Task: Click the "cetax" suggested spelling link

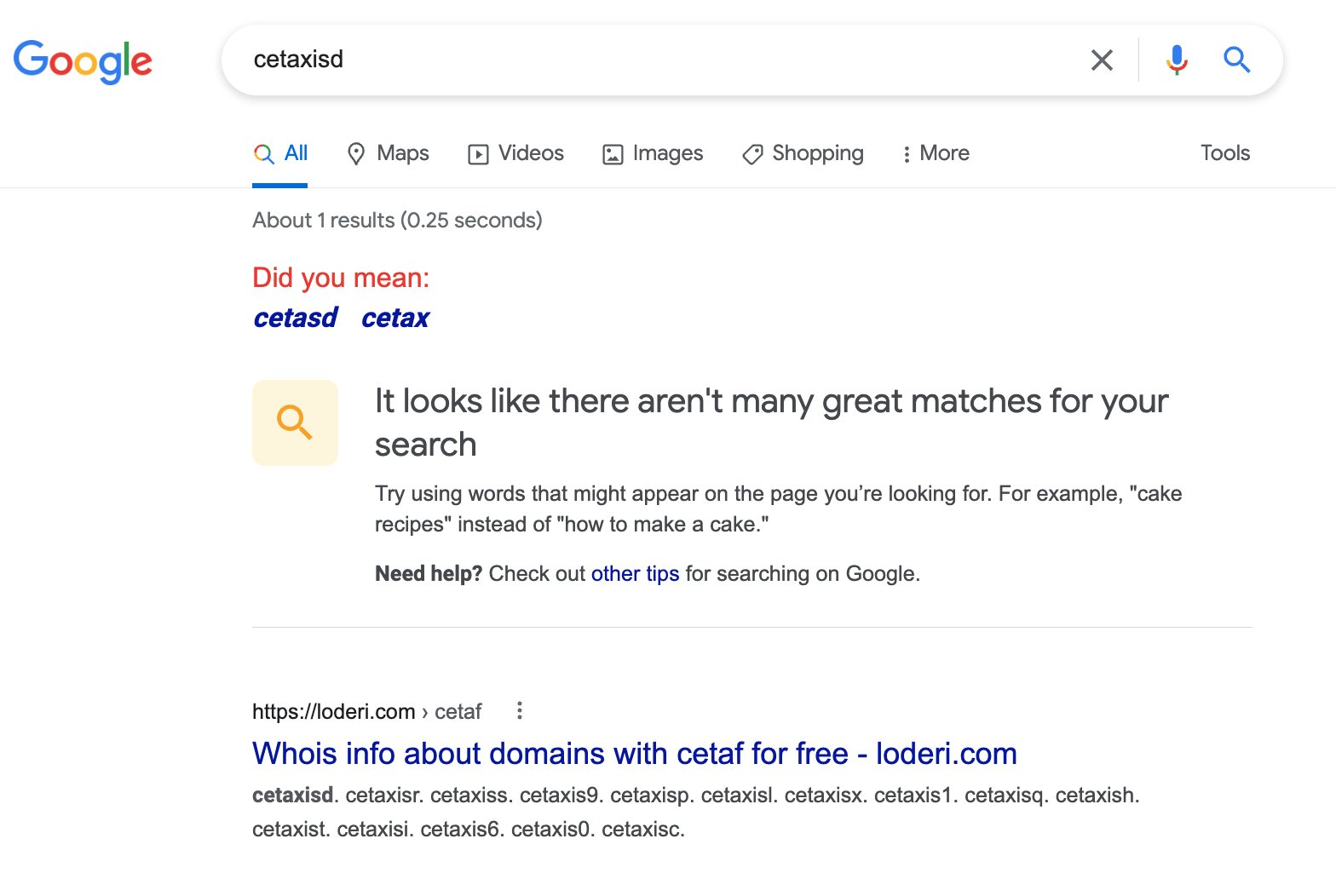Action: pos(395,318)
